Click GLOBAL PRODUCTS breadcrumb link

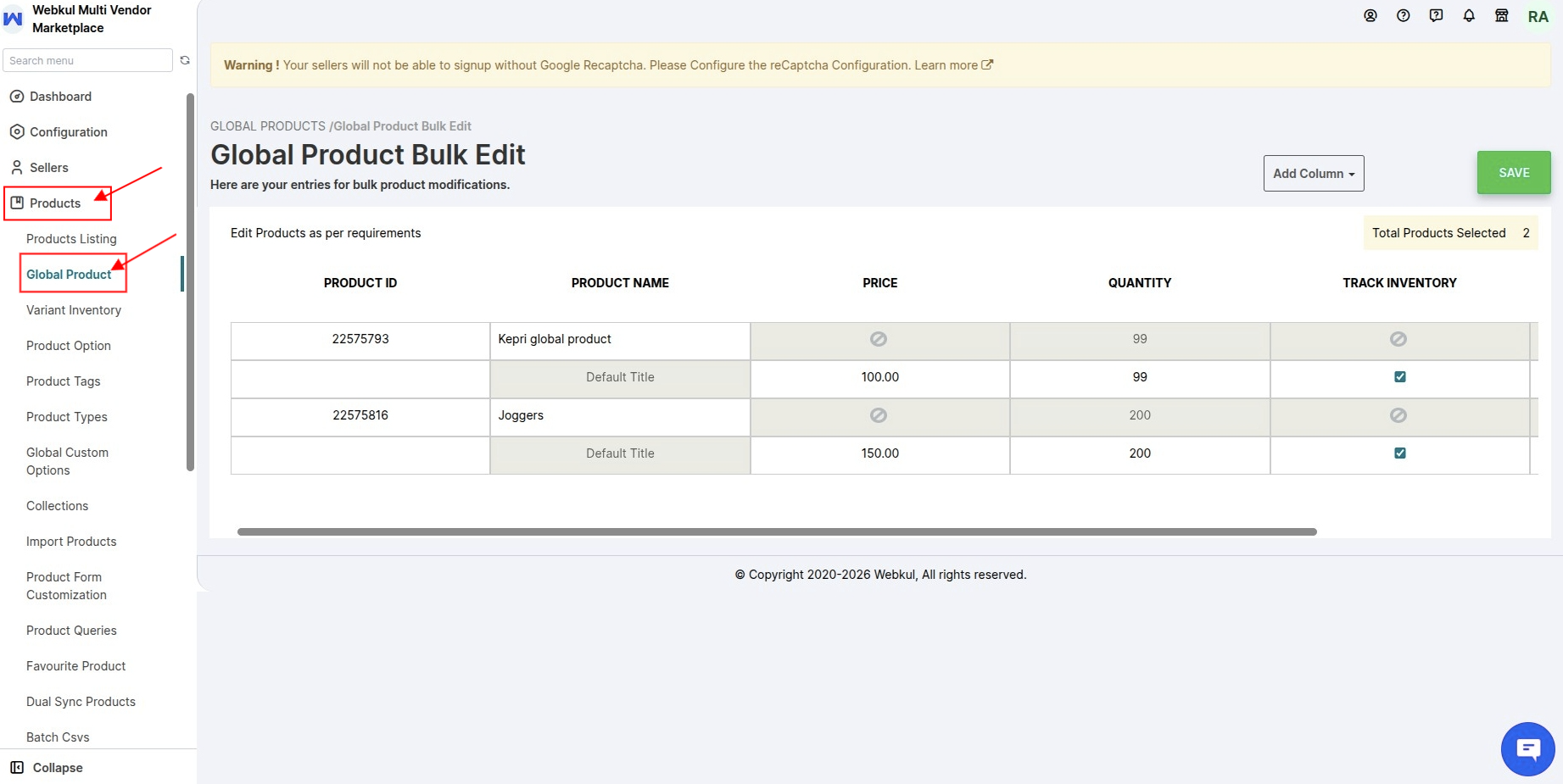[x=268, y=126]
